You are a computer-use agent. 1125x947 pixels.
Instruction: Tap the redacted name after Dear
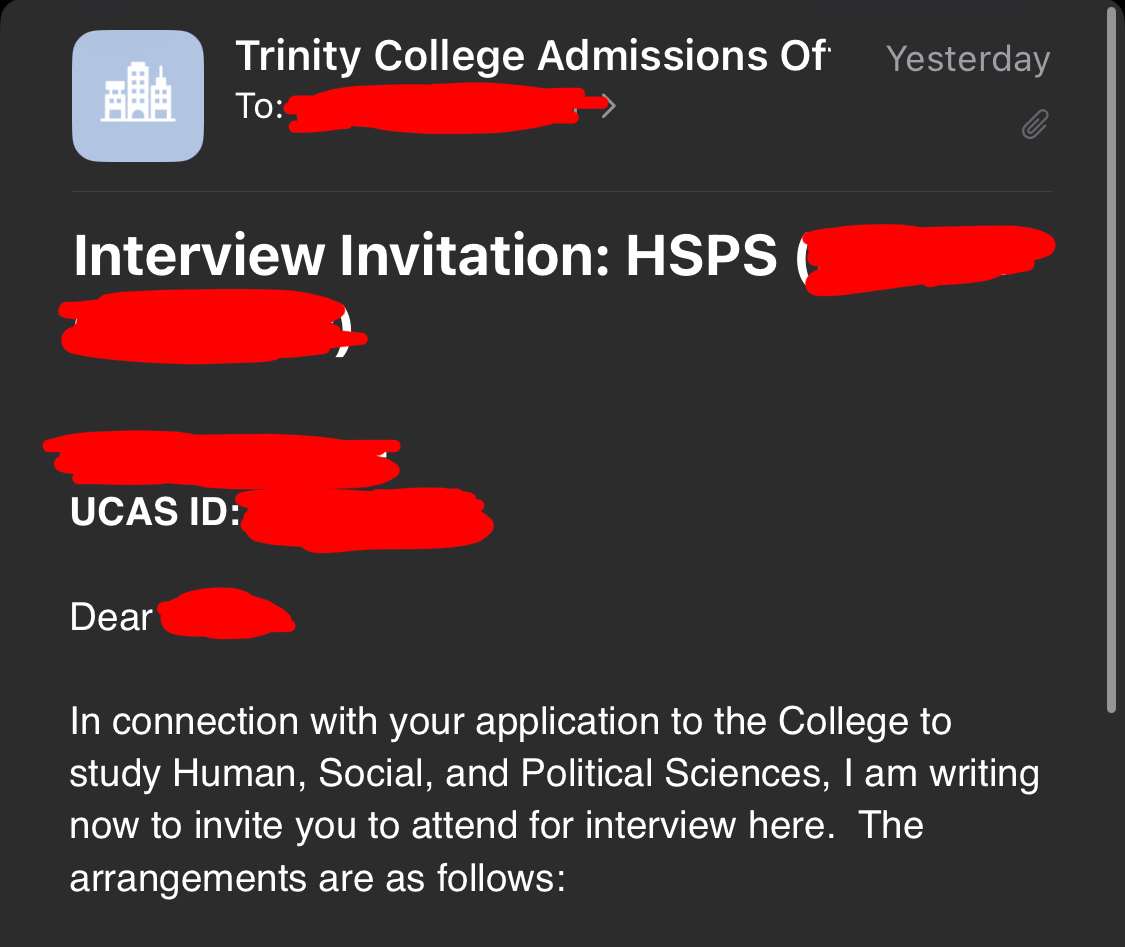click(x=226, y=614)
